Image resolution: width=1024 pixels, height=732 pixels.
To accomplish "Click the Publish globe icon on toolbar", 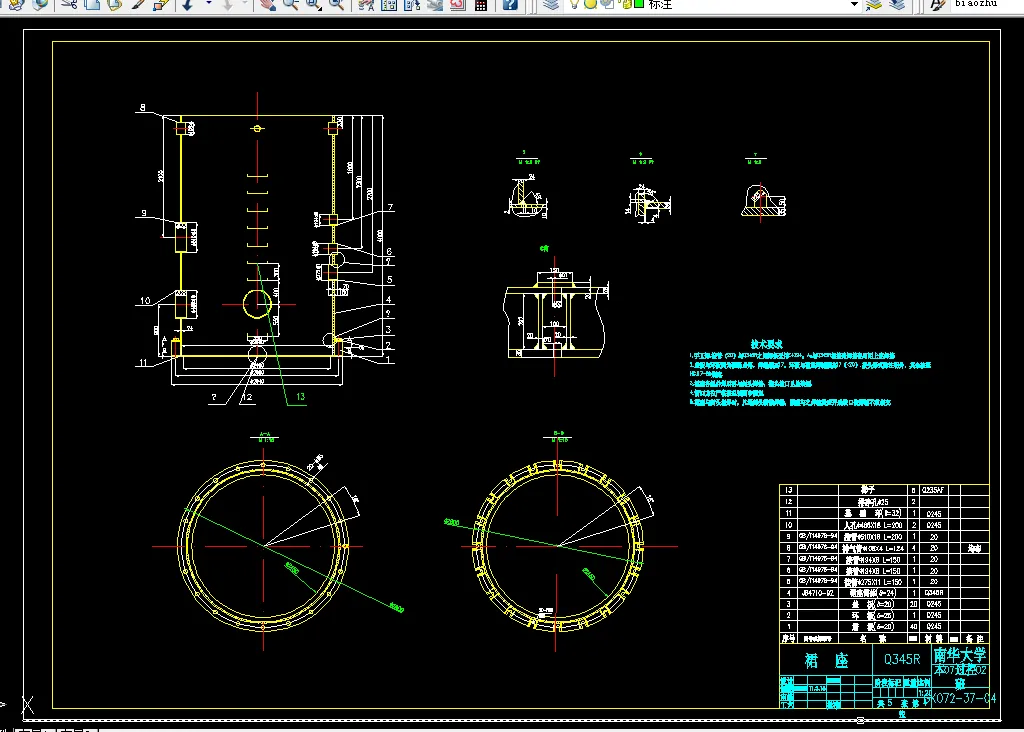I will click(40, 5).
